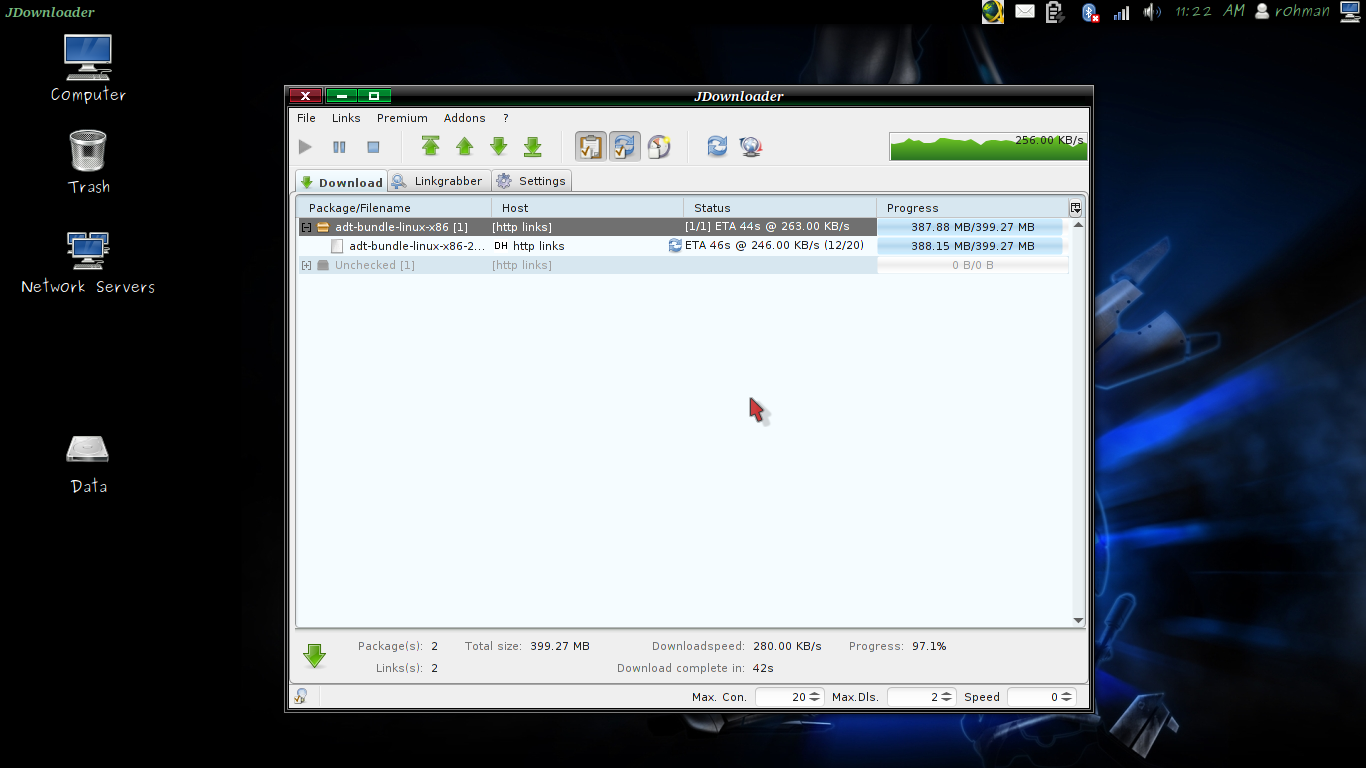Open the rohman user menu

(1292, 11)
